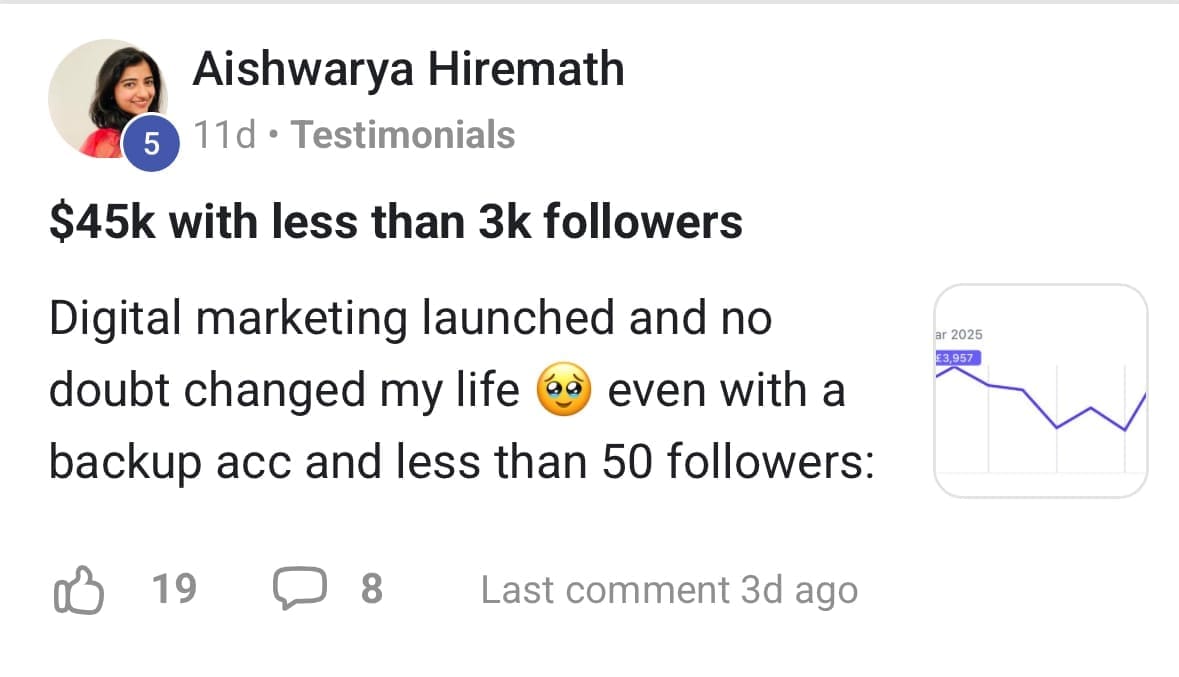Open author name Aishwarya Hiremath
This screenshot has width=1179, height=677.
click(408, 69)
